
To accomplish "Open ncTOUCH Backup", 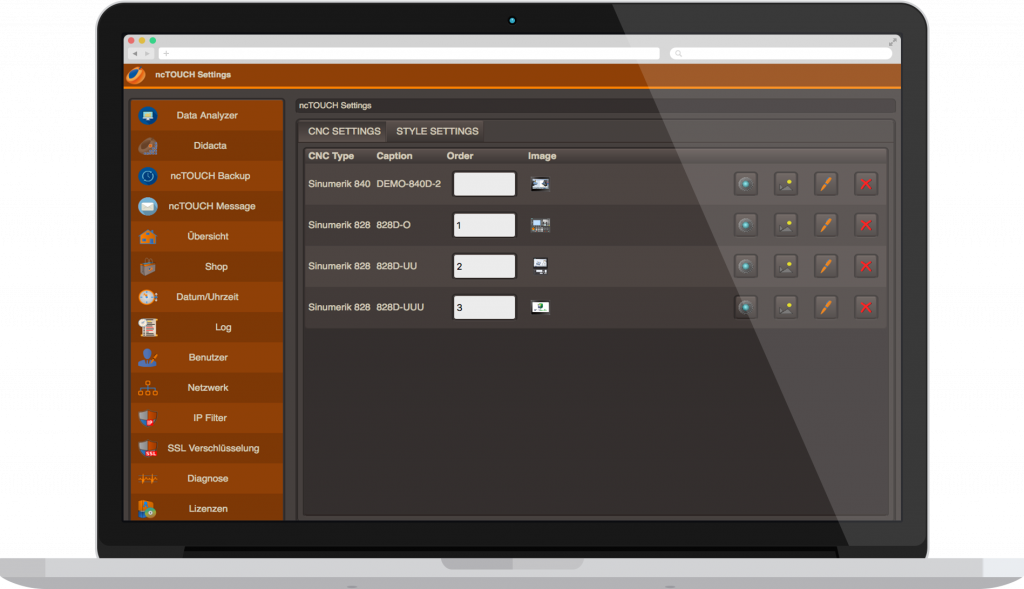I will tap(206, 176).
